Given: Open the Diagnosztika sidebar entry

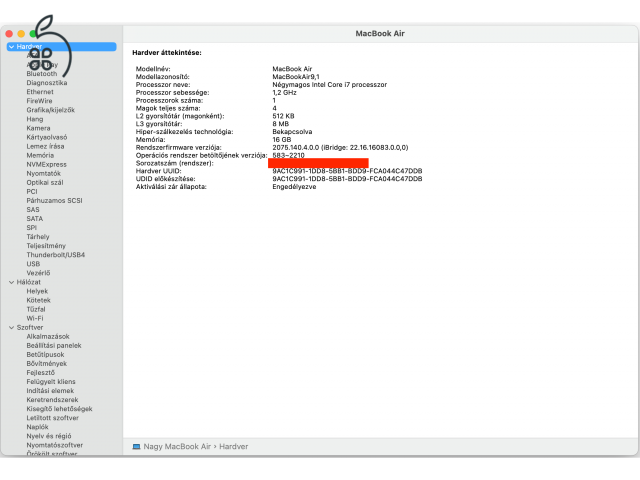Looking at the screenshot, I should (47, 83).
